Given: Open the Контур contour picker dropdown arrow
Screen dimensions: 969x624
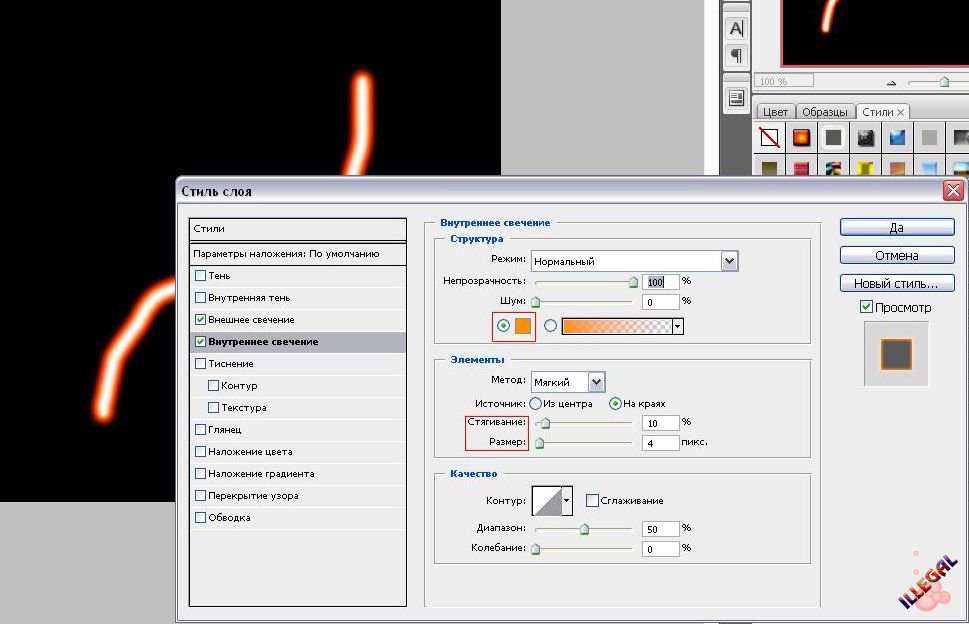Looking at the screenshot, I should pos(567,499).
